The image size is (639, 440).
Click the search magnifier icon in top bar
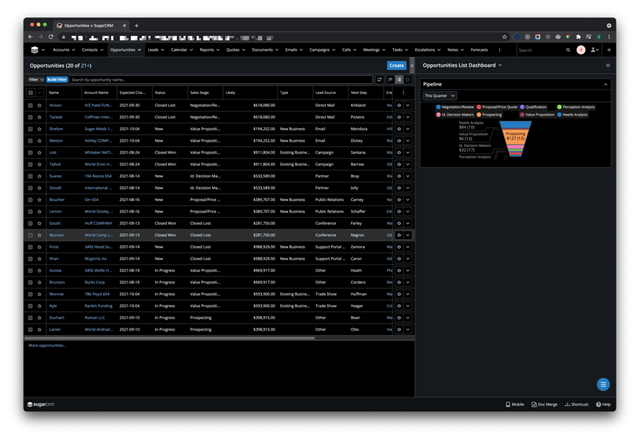coord(568,50)
